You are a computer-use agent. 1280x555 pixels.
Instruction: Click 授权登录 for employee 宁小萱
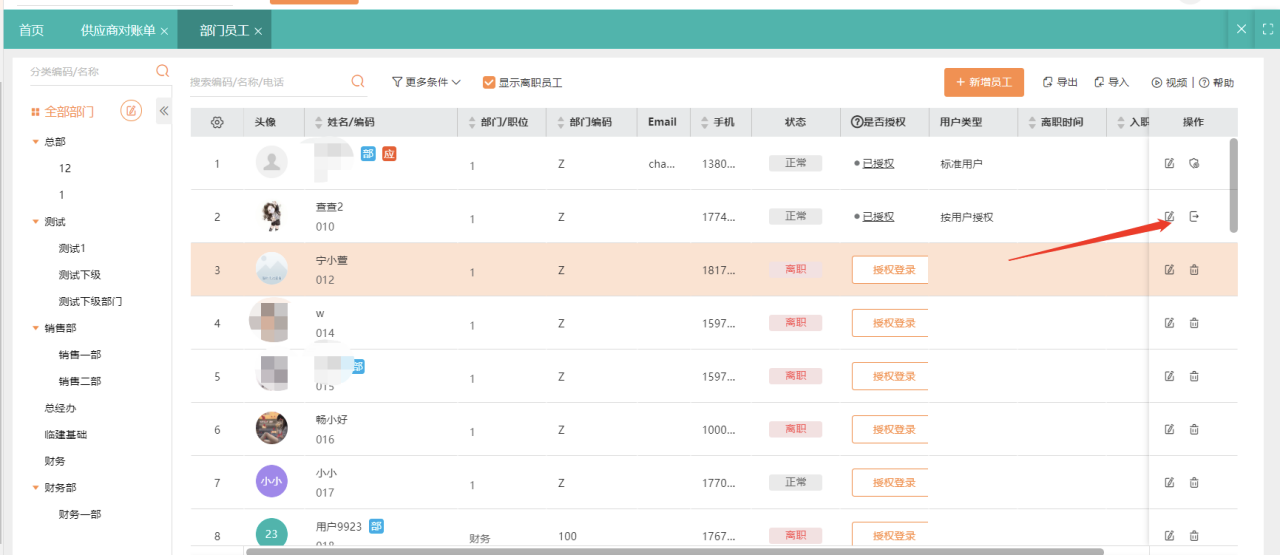(x=890, y=270)
